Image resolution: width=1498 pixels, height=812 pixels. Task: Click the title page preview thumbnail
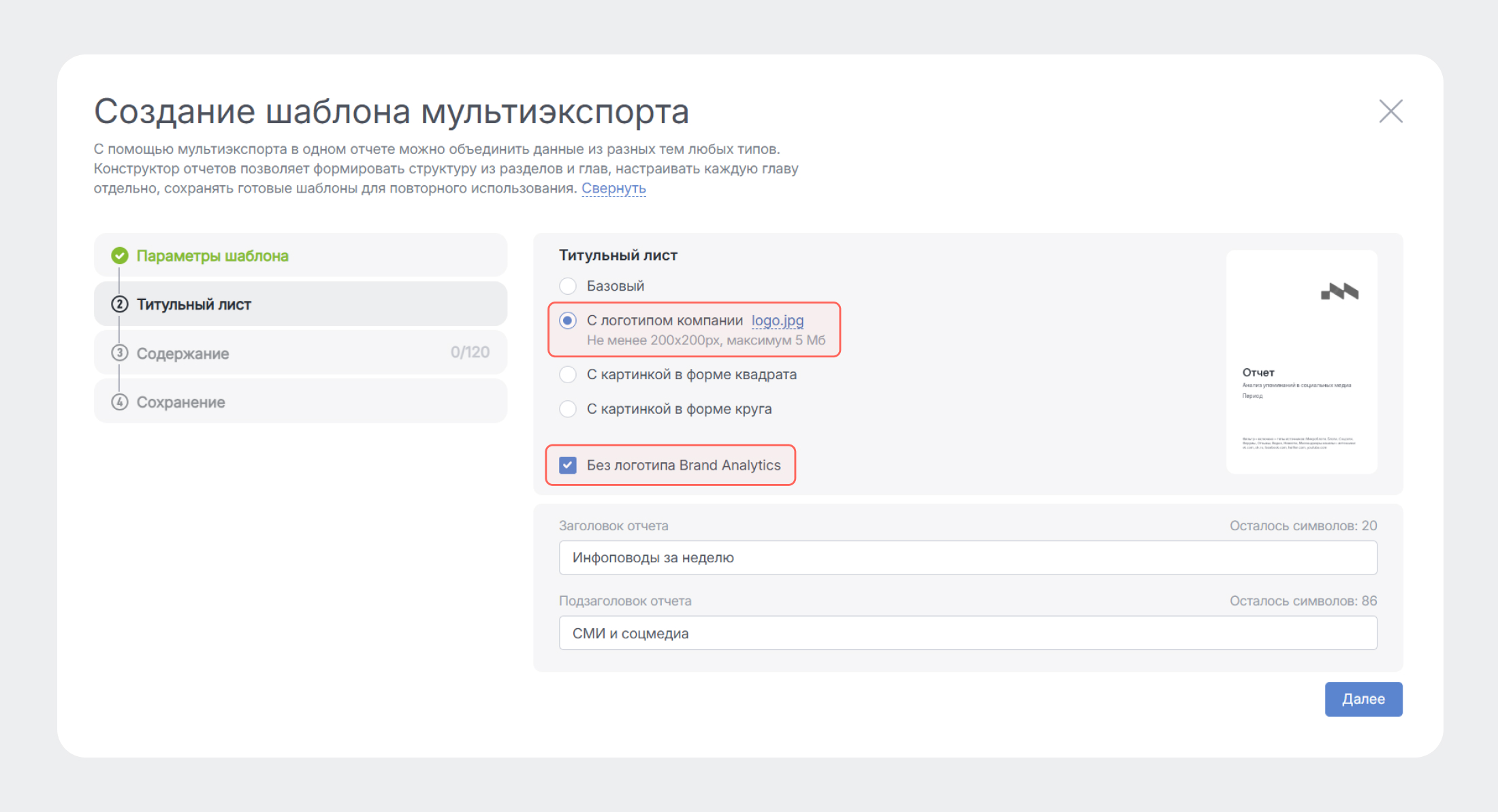click(1301, 361)
